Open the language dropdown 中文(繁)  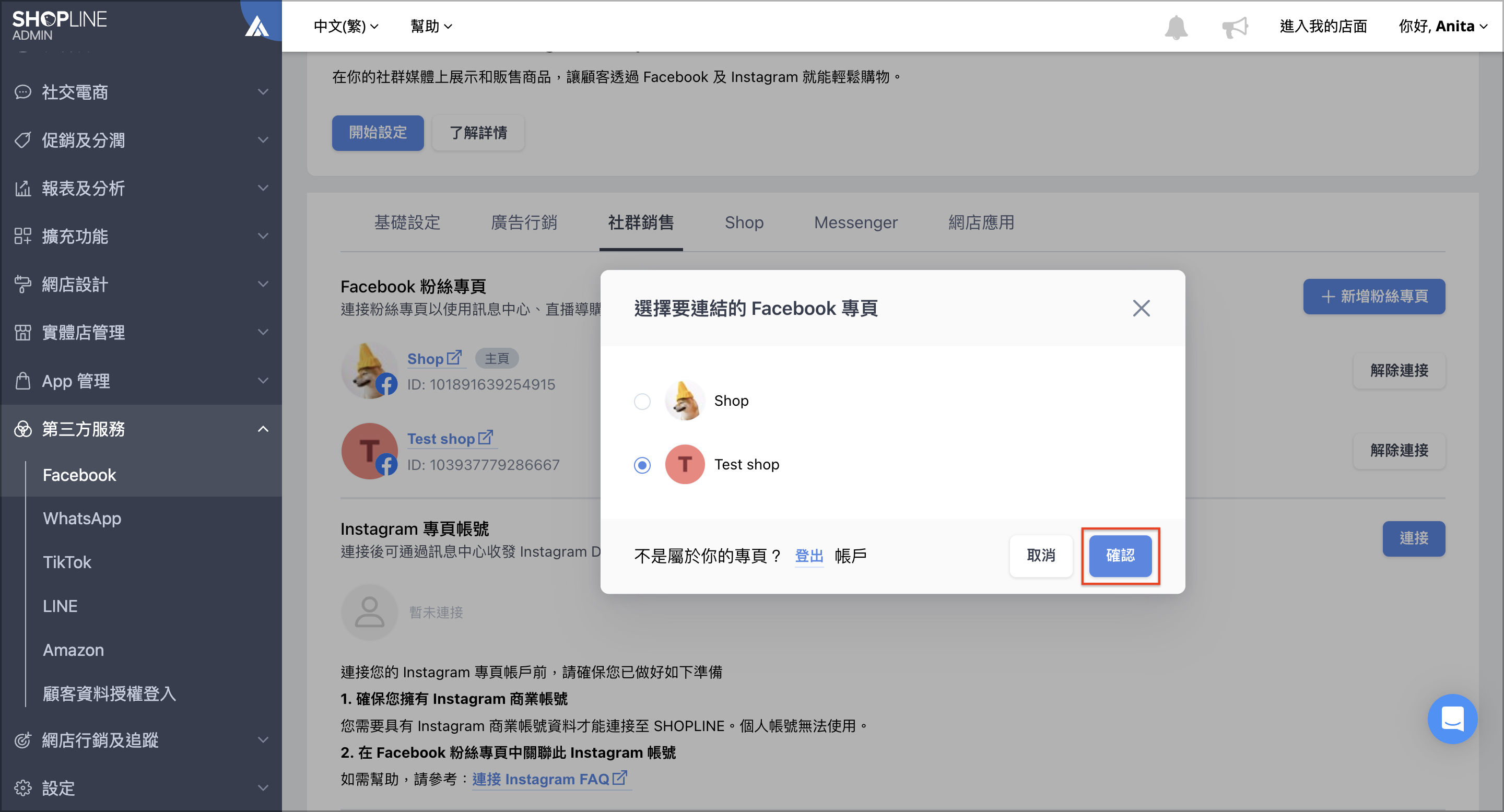click(x=346, y=26)
